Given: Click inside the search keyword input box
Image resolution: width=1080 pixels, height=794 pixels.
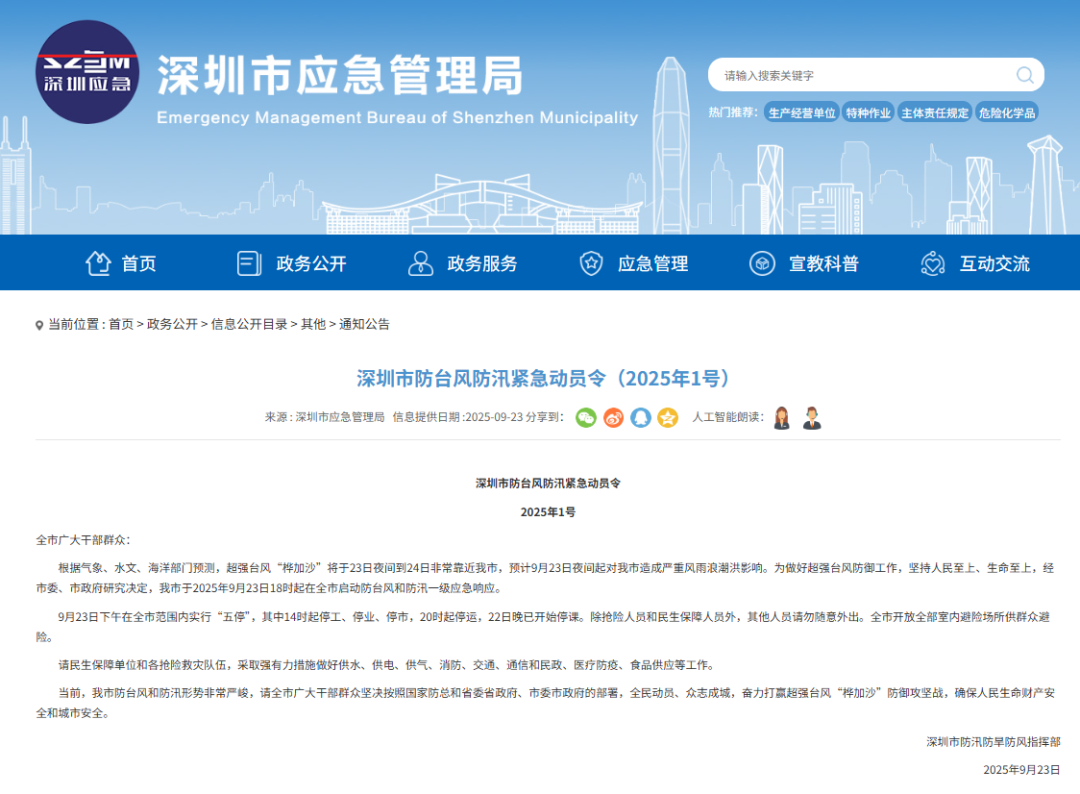Looking at the screenshot, I should [860, 75].
